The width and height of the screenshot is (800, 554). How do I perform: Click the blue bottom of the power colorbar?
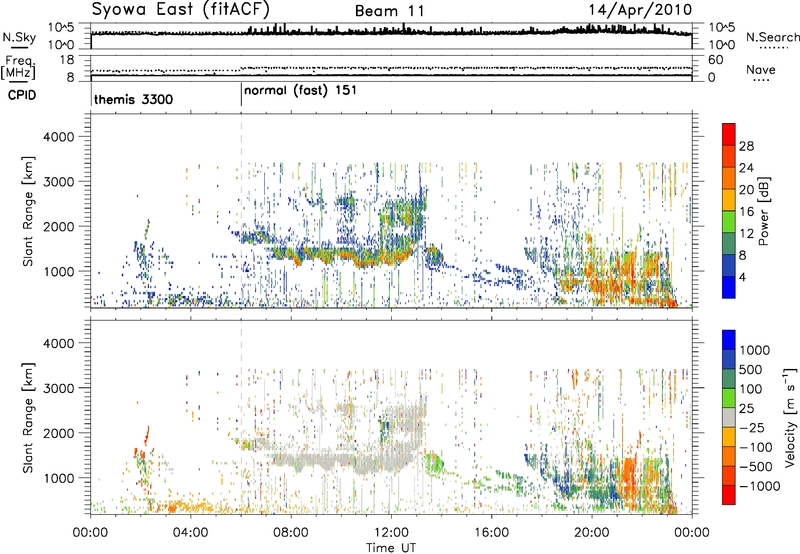click(x=729, y=287)
